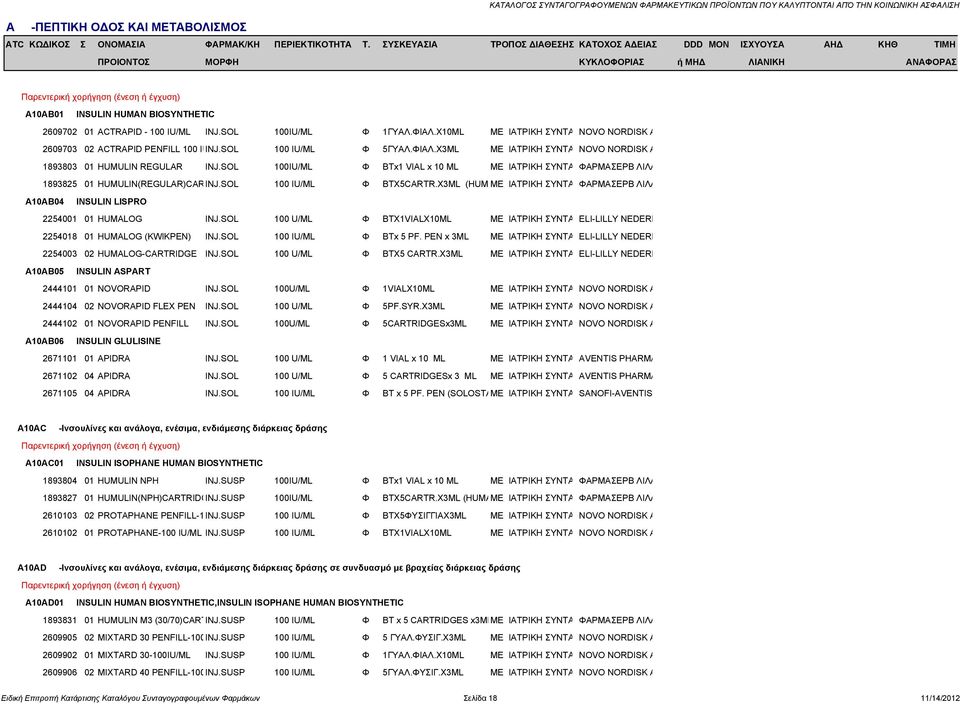Screen dimensions: 960x704
Task: Select group heading 'INSULIN ISOPHANE HUMAN BIOSYNTHETIC'
Action: pos(170,463)
